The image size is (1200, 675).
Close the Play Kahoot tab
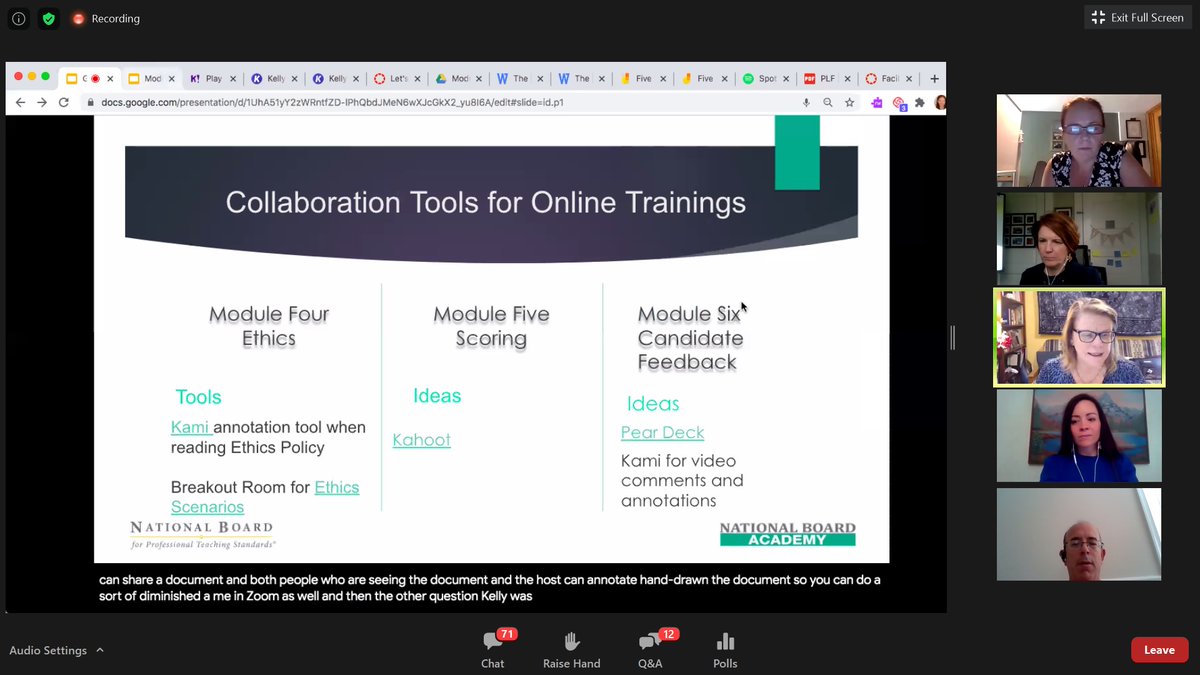coord(234,78)
